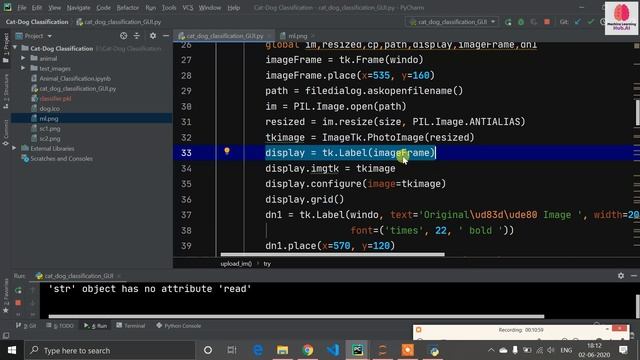The width and height of the screenshot is (640, 360).
Task: Open Visual Studio Code from taskbar
Action: (x=333, y=350)
